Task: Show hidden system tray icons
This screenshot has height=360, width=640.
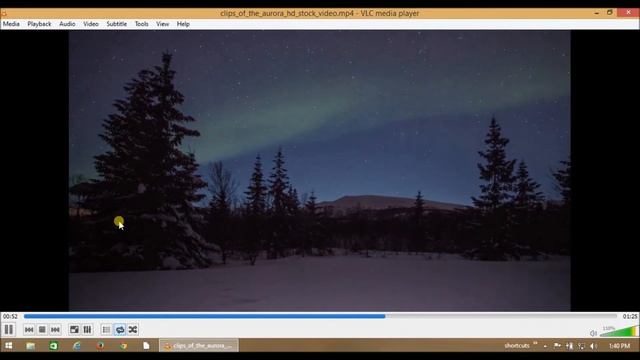Action: click(x=545, y=346)
